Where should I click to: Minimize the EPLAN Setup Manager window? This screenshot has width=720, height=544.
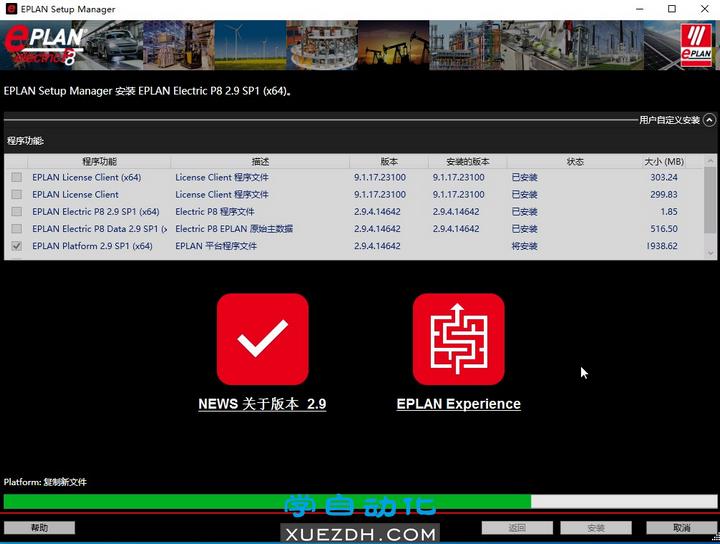[640, 9]
